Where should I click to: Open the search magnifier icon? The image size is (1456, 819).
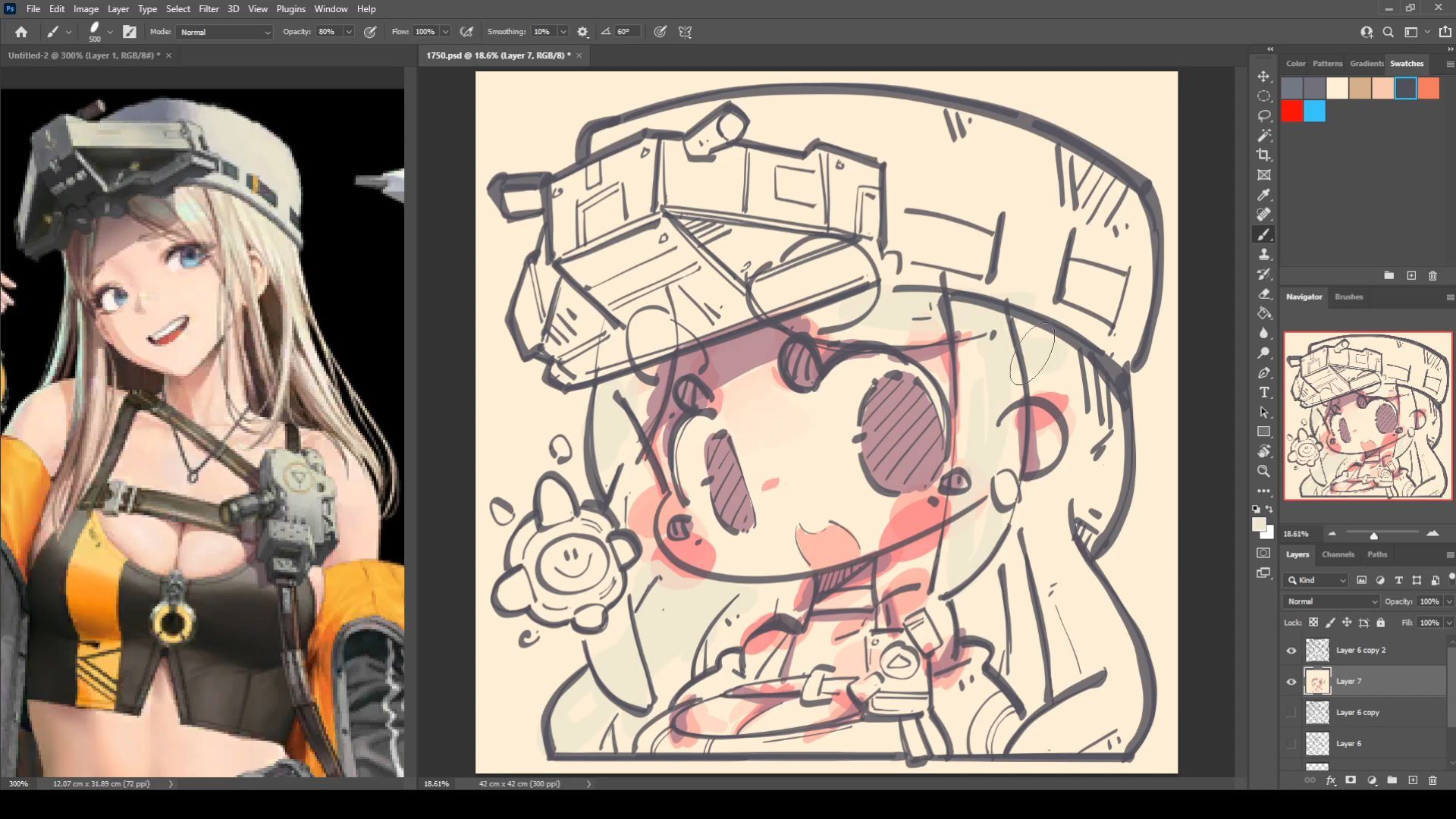(1388, 32)
